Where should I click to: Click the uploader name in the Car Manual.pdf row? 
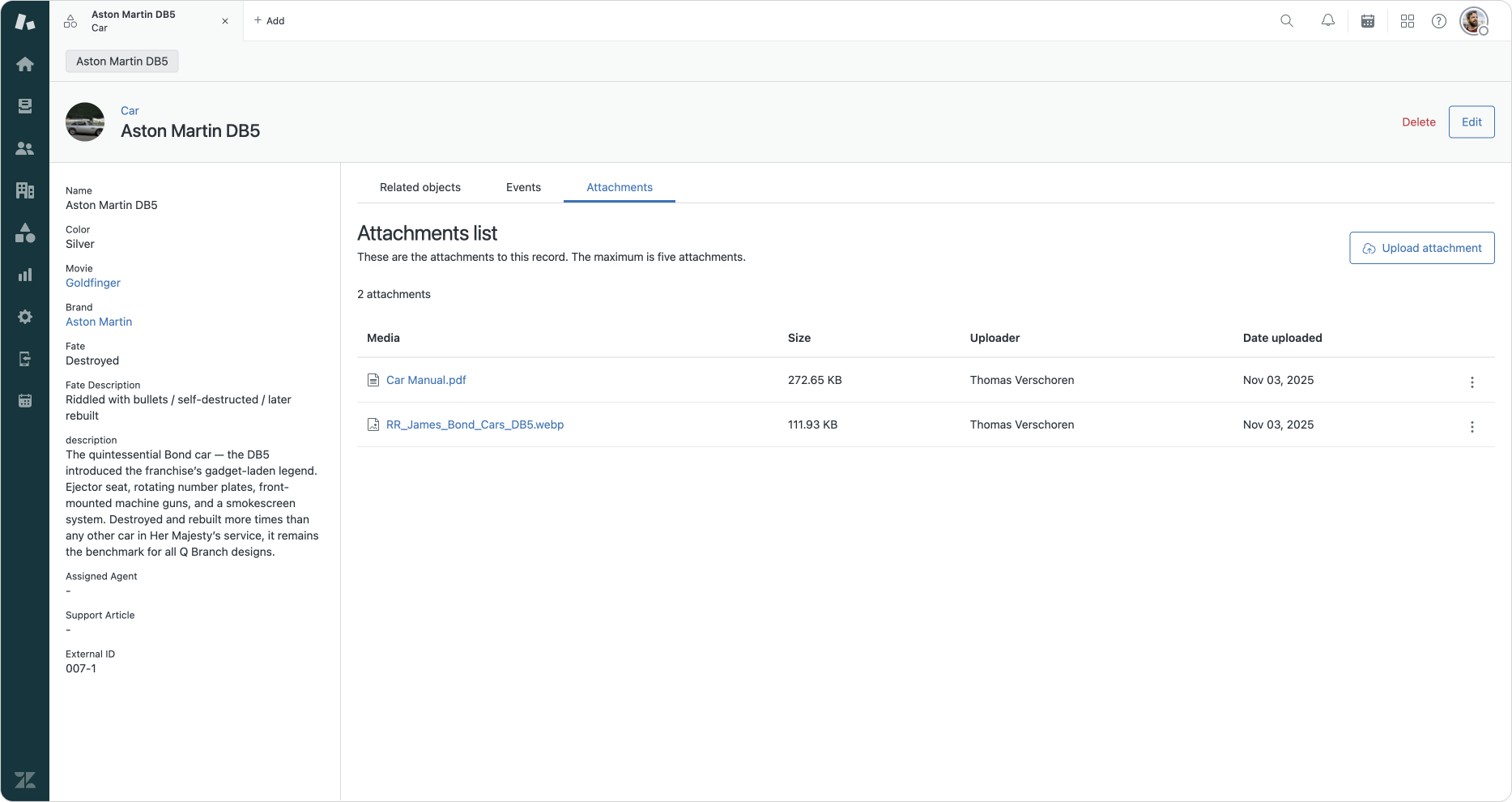[x=1022, y=380]
